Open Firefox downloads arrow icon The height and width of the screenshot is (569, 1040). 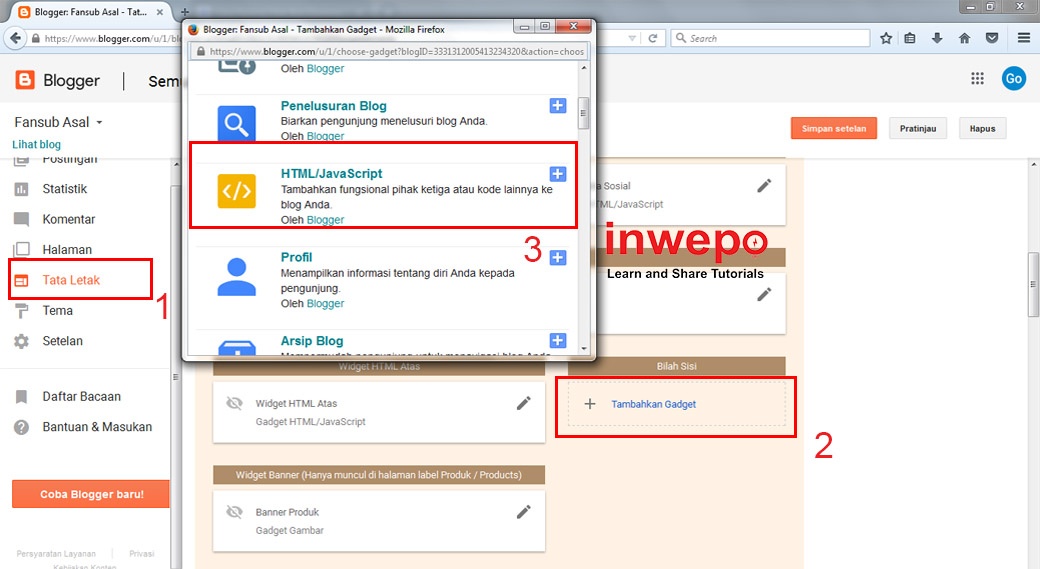(x=937, y=38)
